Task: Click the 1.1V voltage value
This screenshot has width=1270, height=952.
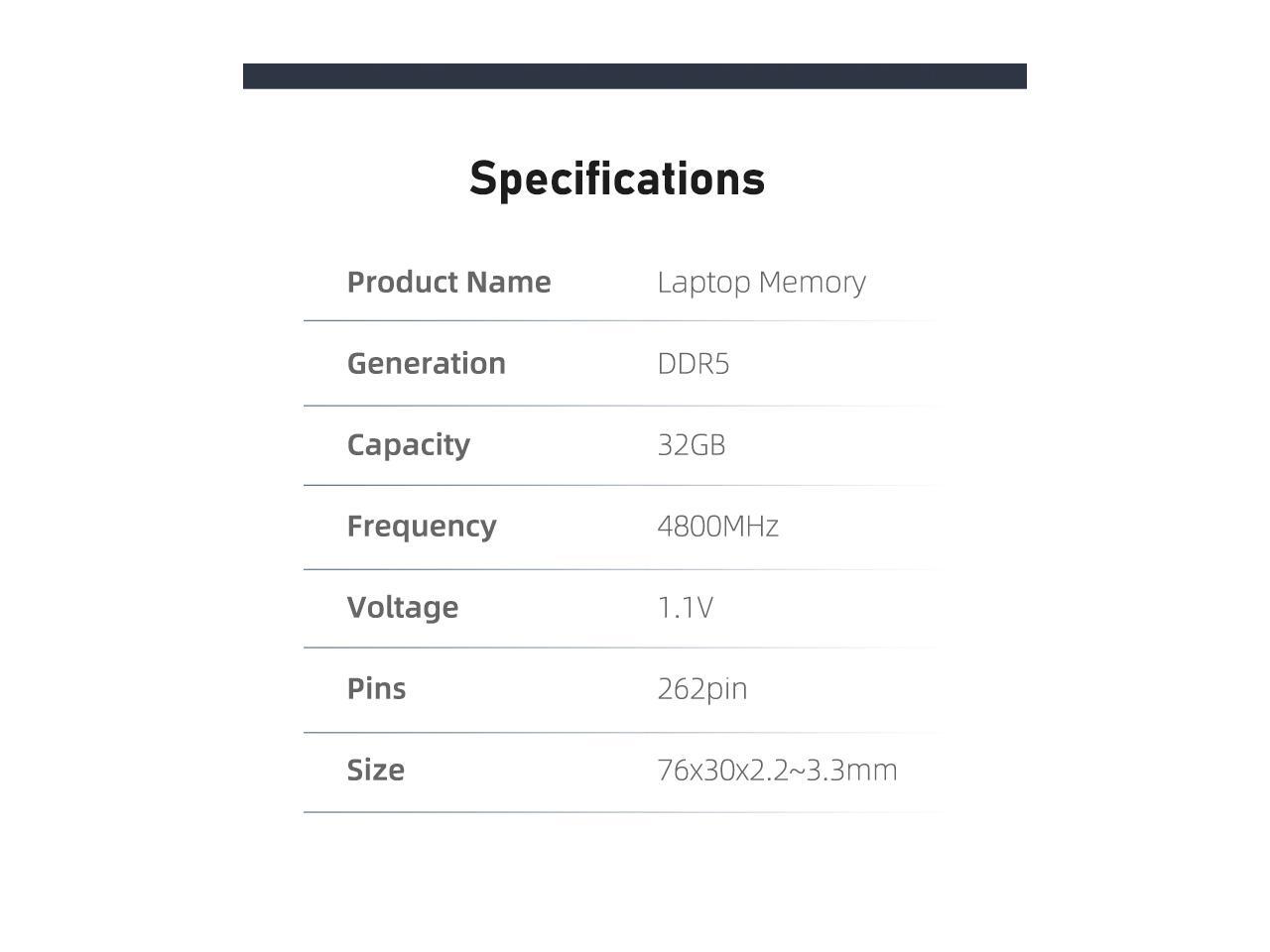Action: click(x=685, y=608)
